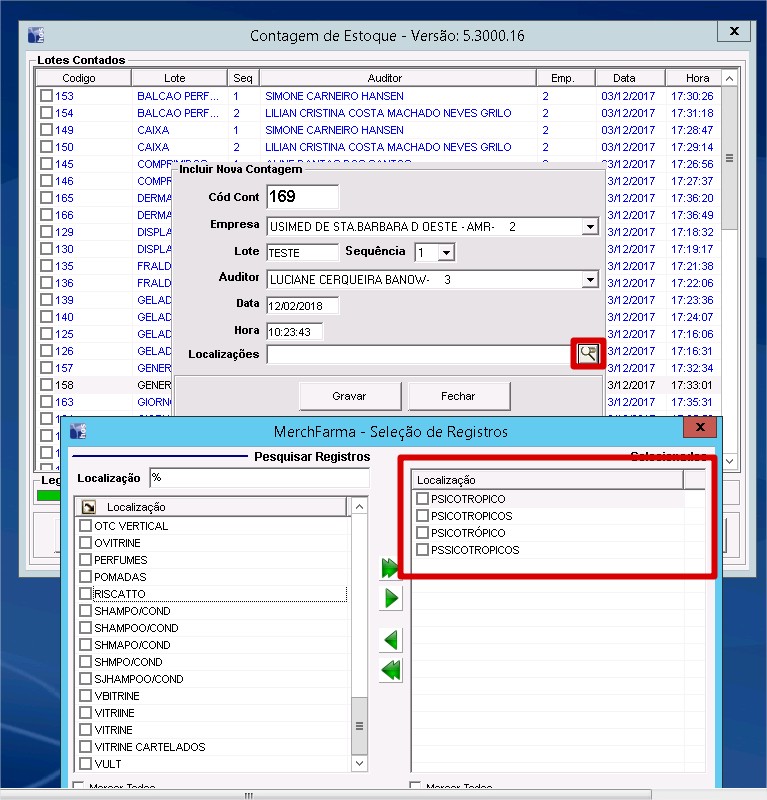Move all records right with double green arrow

pos(391,569)
